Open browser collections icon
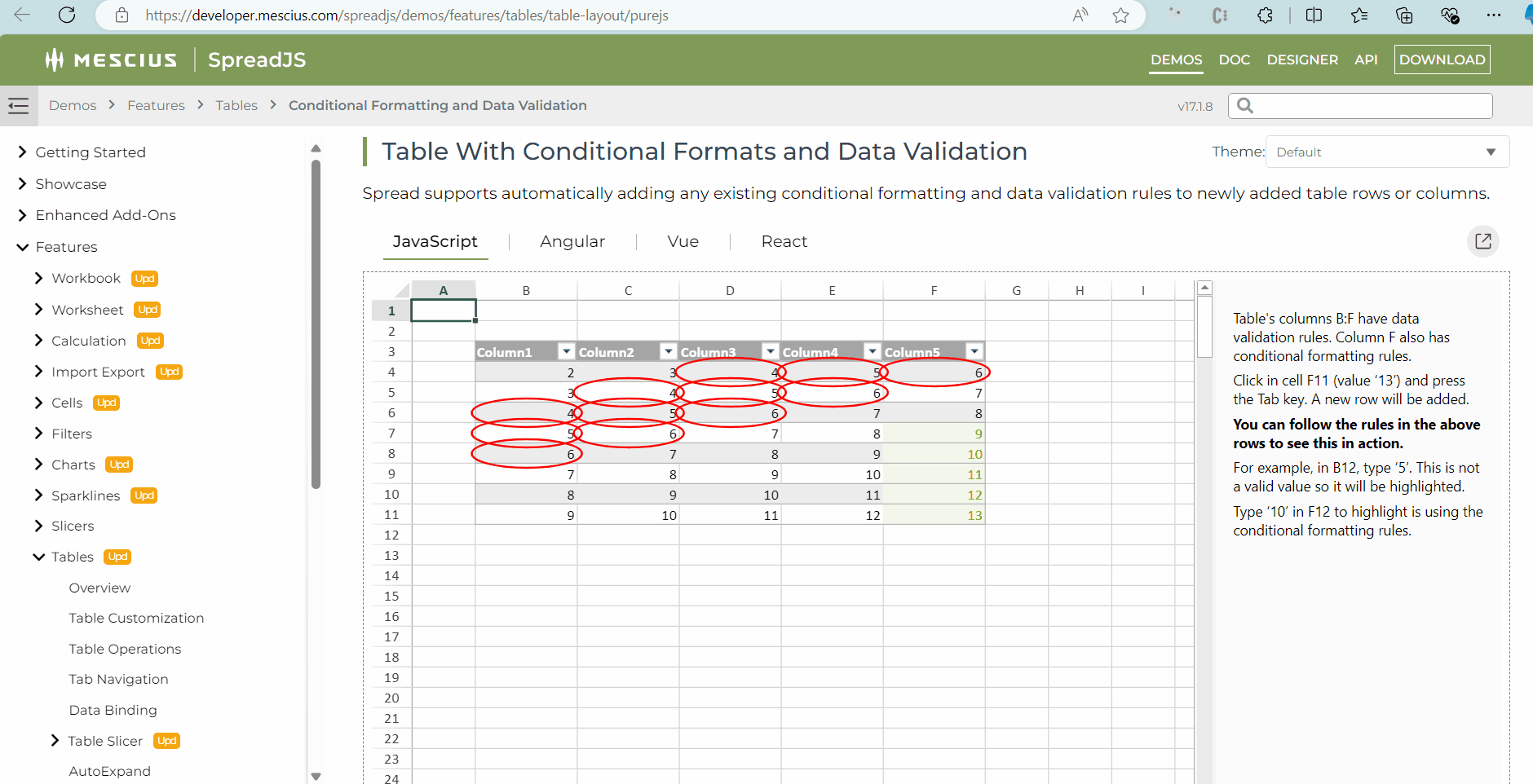This screenshot has width=1533, height=784. click(1404, 15)
